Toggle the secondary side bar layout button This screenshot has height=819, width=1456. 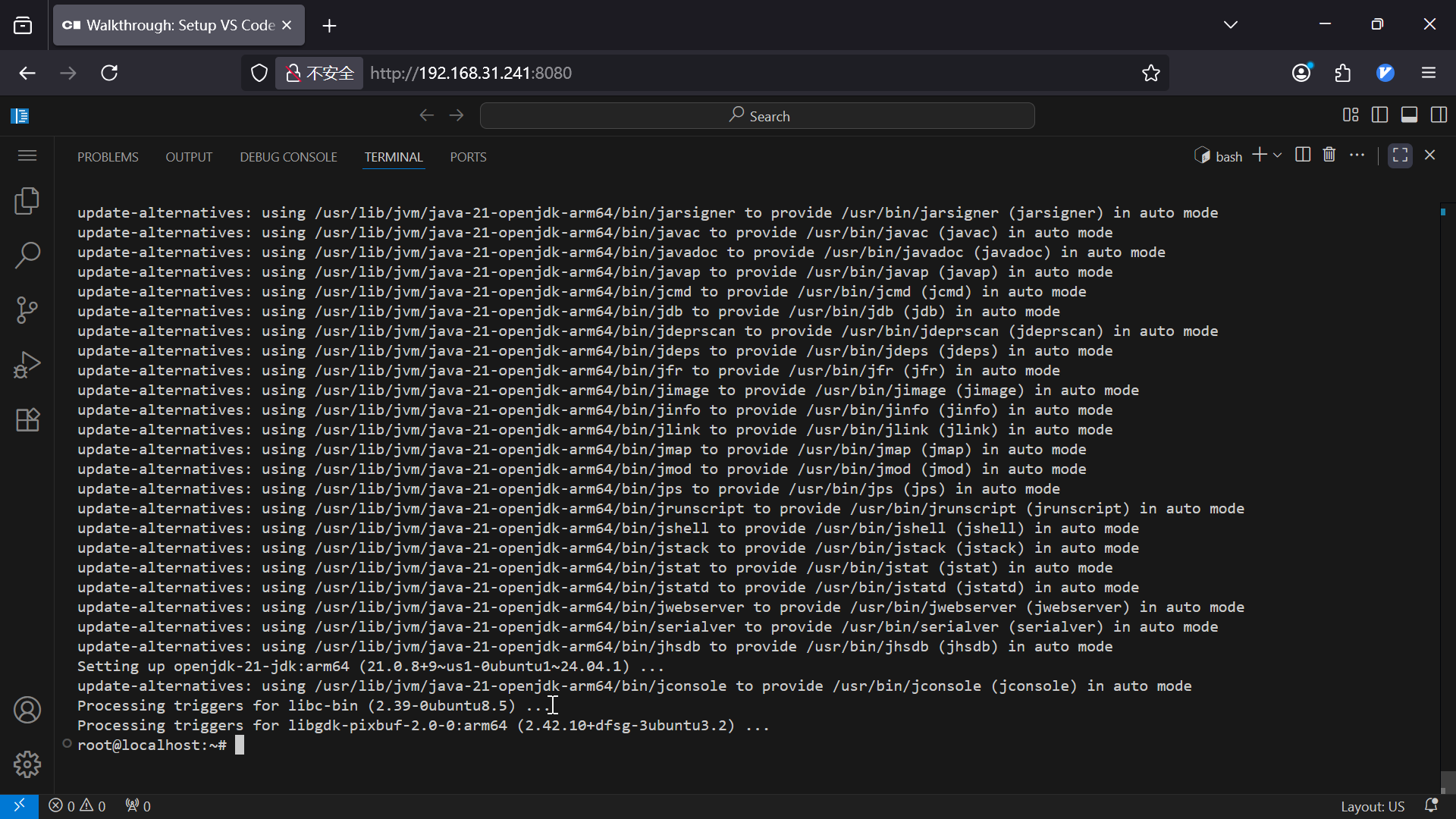1439,115
